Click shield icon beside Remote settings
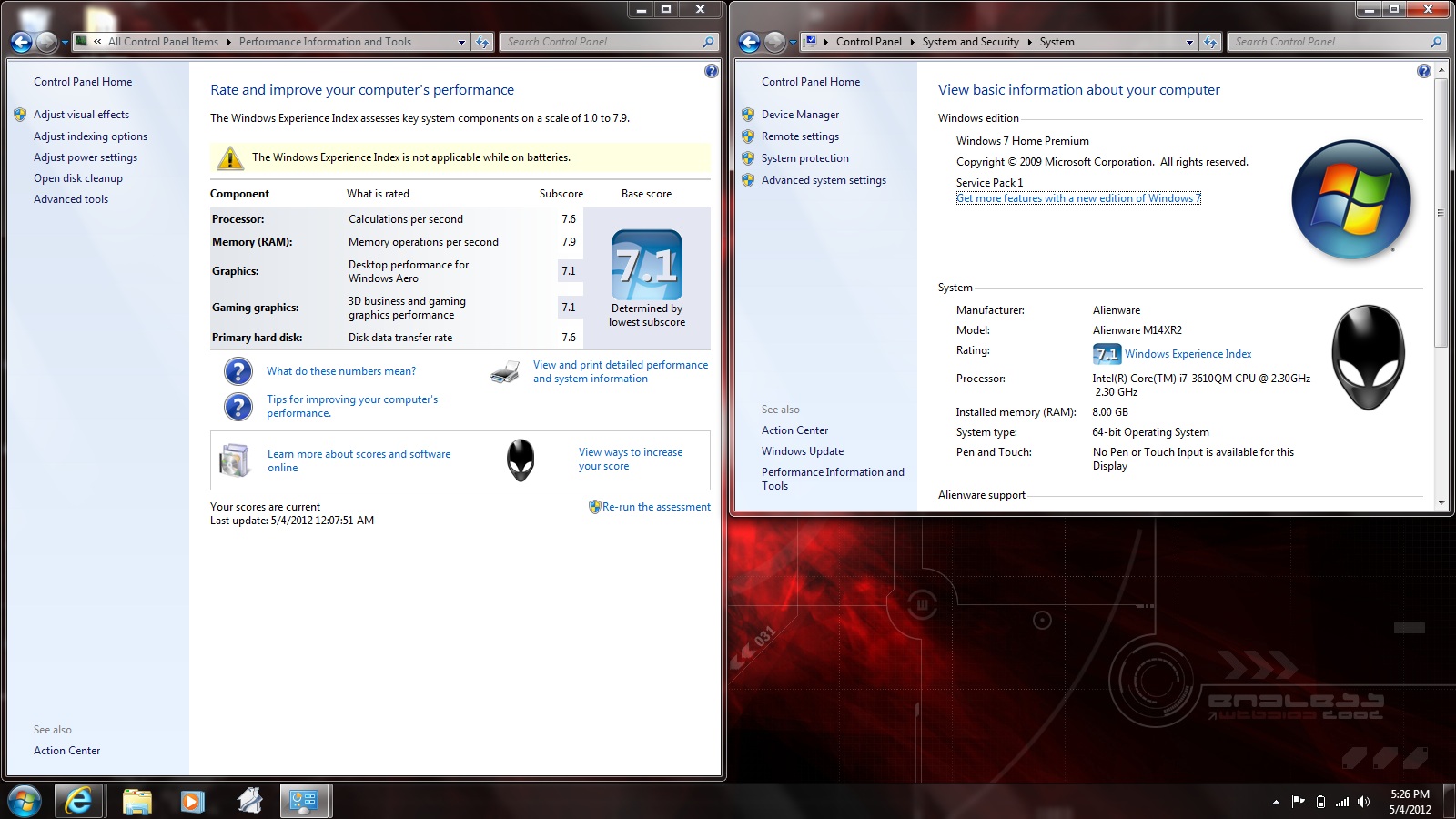1456x819 pixels. pos(748,136)
